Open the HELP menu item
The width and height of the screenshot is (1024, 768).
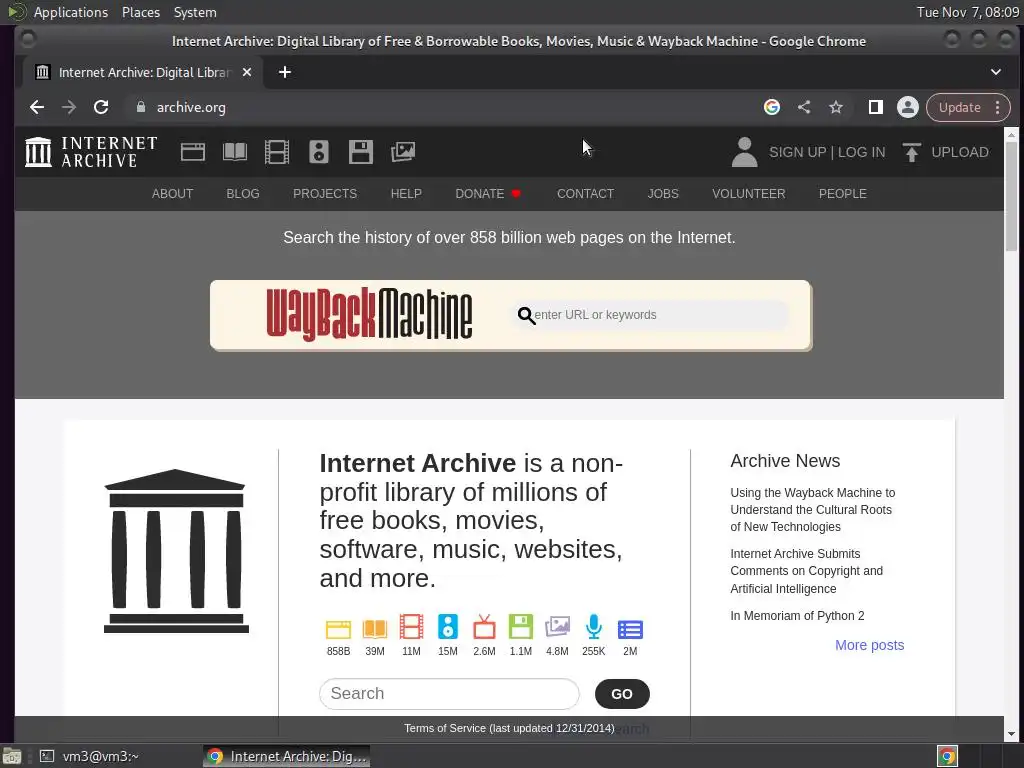coord(406,194)
